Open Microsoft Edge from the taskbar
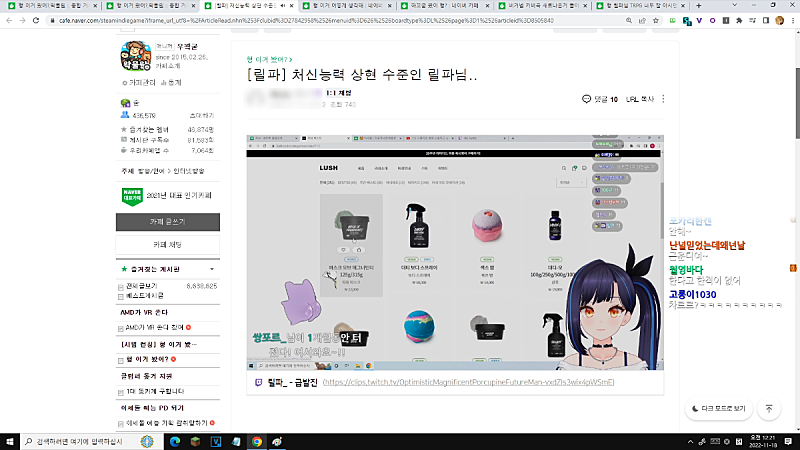The height and width of the screenshot is (450, 800). [x=175, y=441]
